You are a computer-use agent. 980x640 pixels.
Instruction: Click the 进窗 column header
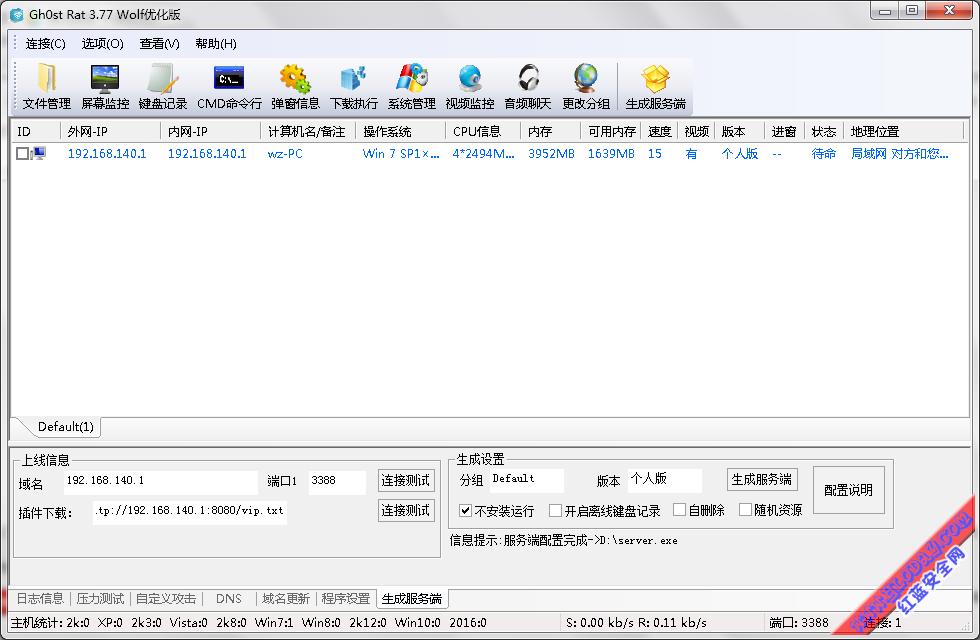pyautogui.click(x=784, y=131)
